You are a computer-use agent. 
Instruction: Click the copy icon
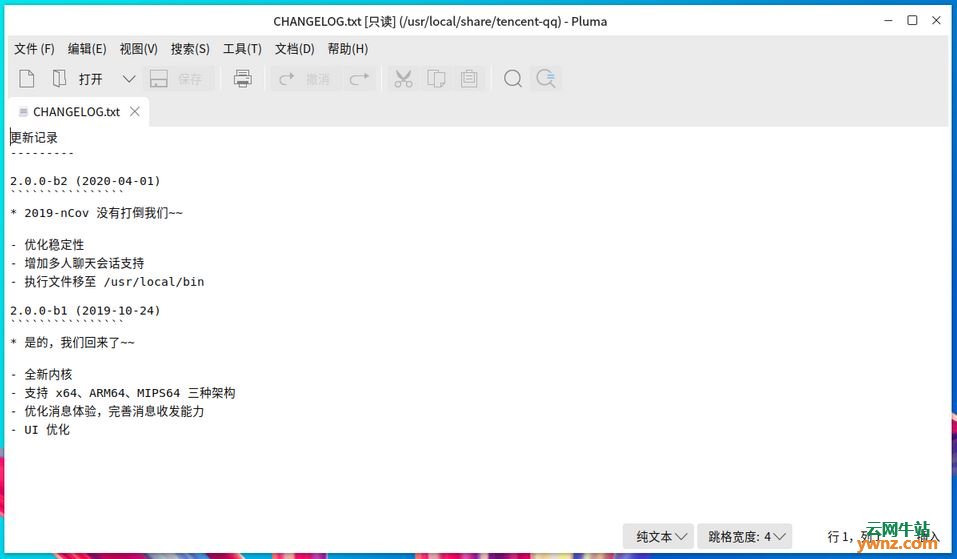[x=436, y=79]
